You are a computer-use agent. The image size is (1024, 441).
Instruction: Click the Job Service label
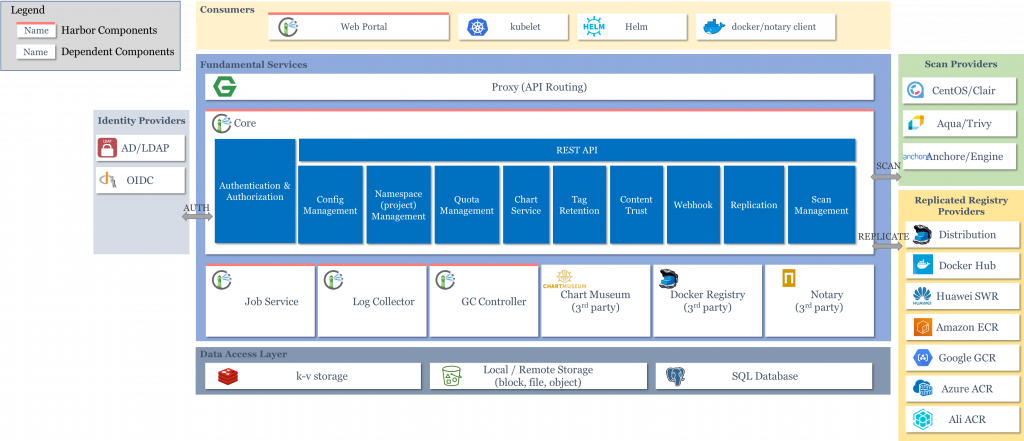(x=272, y=301)
